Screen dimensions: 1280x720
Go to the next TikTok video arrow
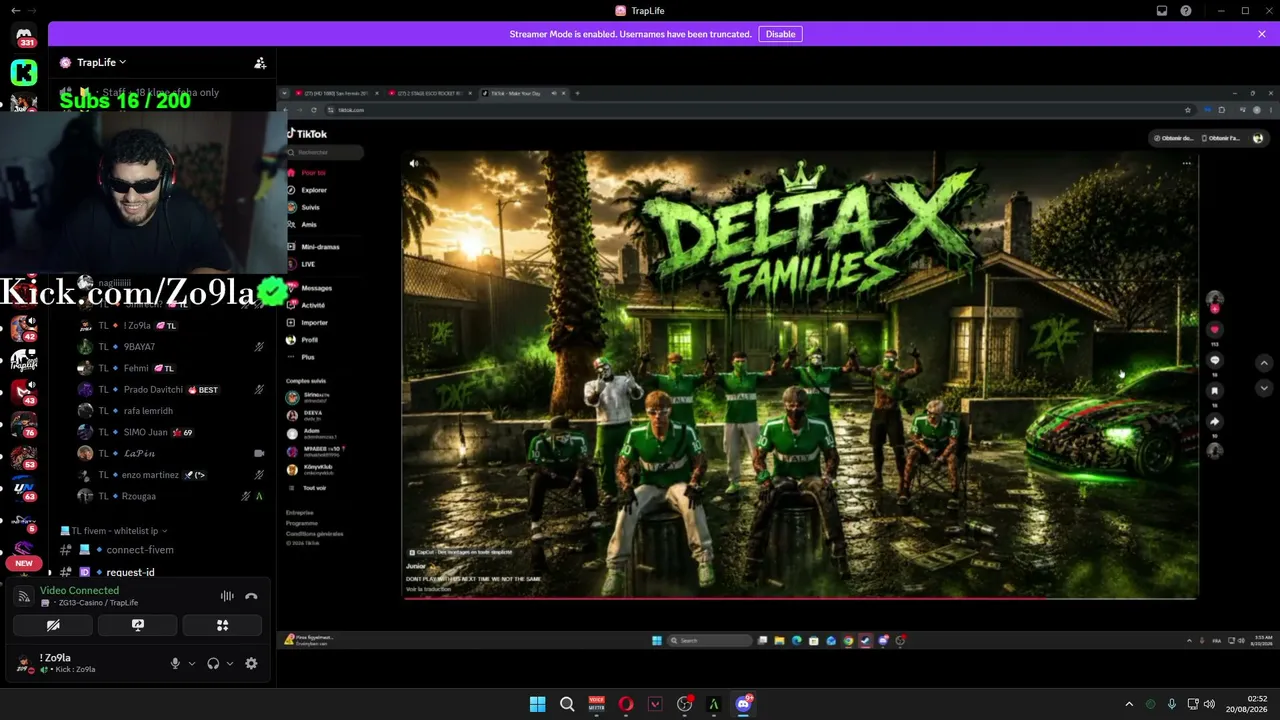(x=1264, y=388)
